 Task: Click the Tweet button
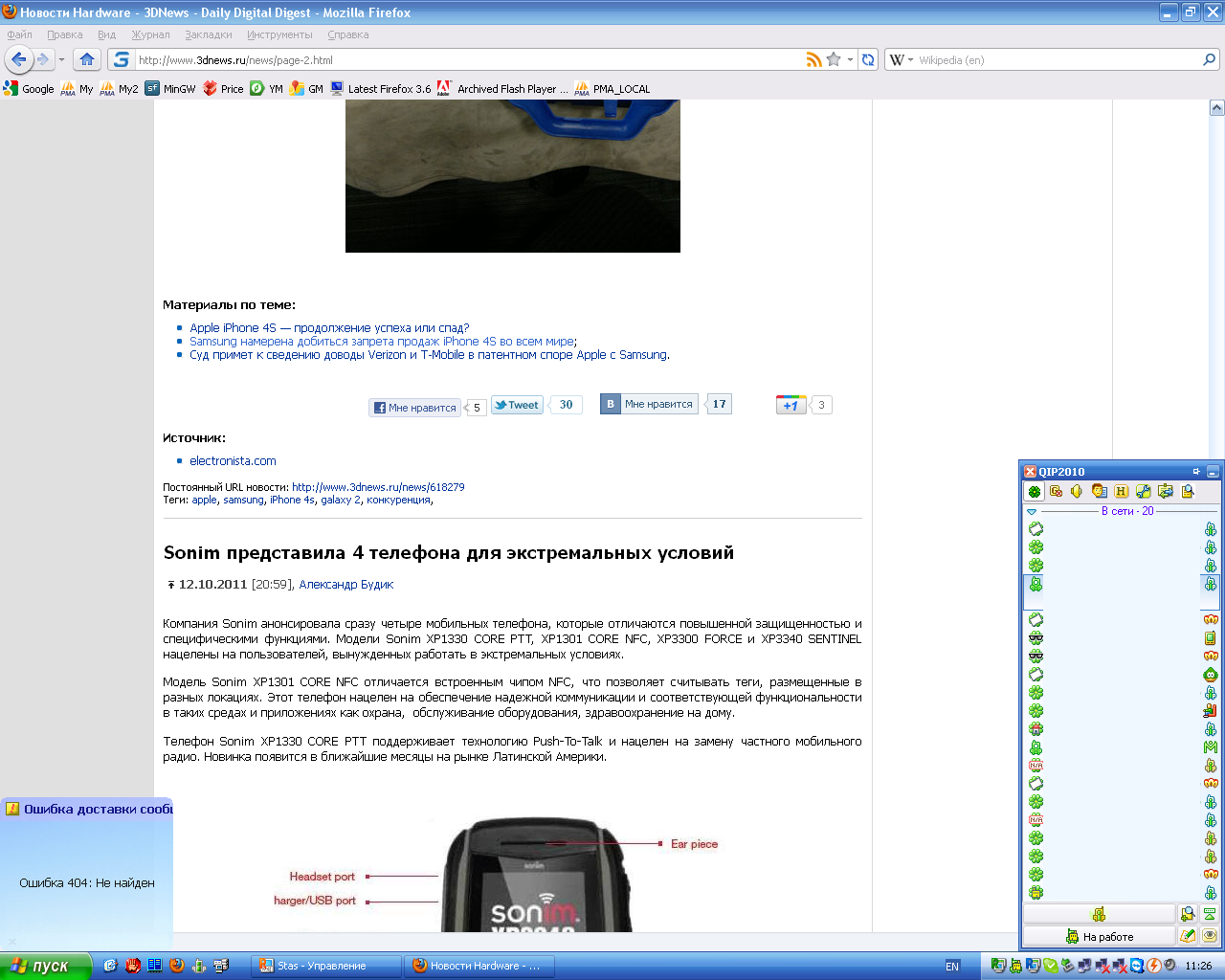click(x=517, y=405)
